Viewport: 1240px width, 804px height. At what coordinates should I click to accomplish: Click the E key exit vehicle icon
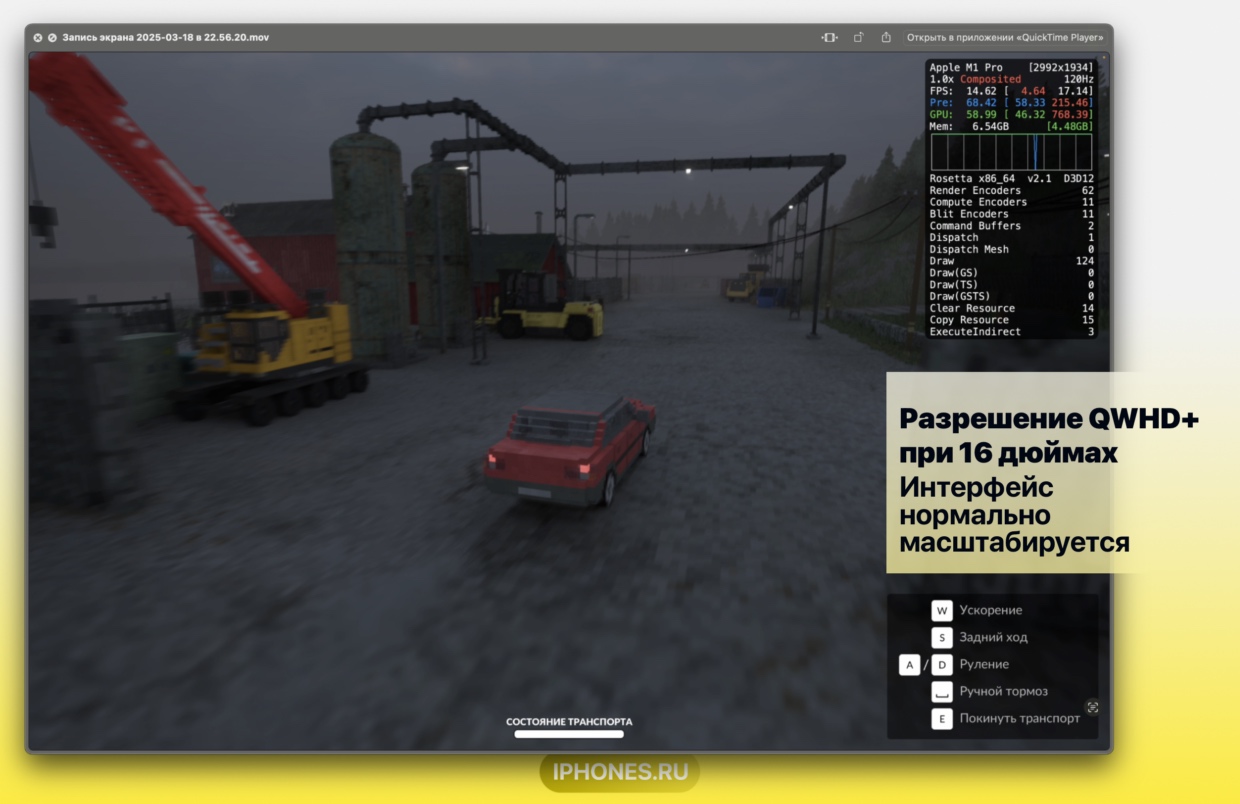[x=942, y=718]
